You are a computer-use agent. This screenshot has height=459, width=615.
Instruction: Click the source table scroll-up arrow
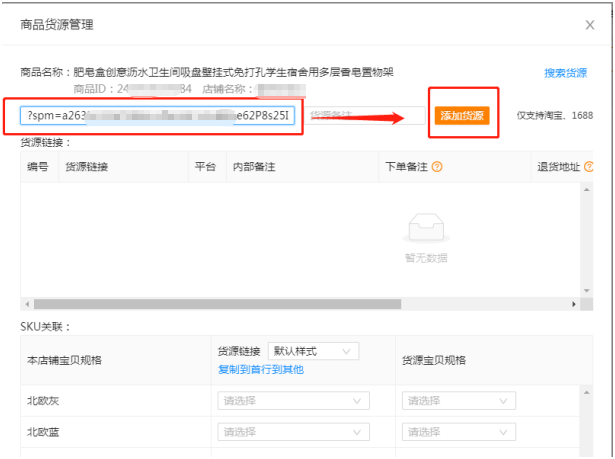[586, 190]
